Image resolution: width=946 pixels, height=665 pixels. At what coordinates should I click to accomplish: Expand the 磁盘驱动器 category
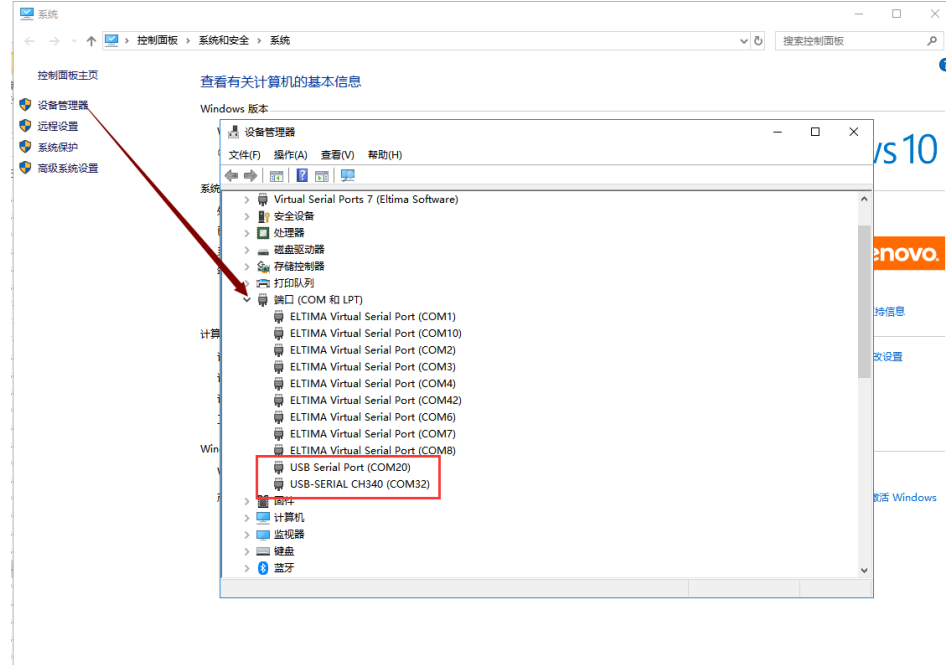[247, 249]
